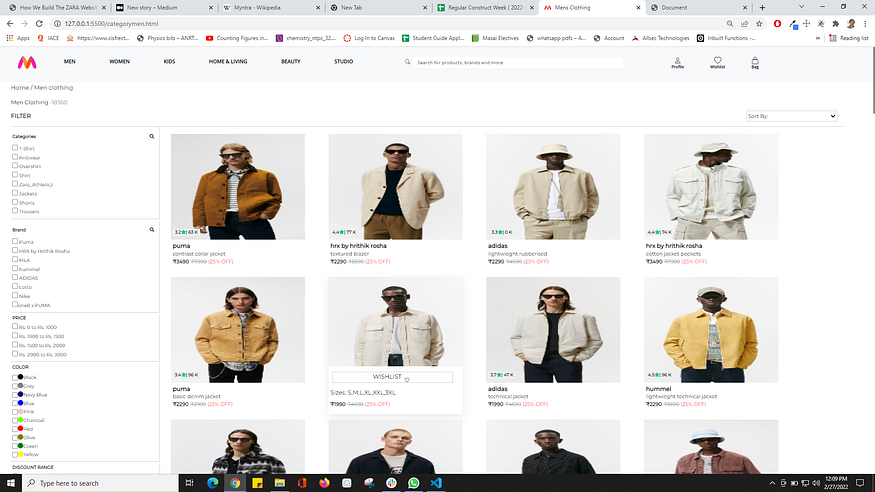
Task: Open the Opera extension icon
Action: click(777, 23)
